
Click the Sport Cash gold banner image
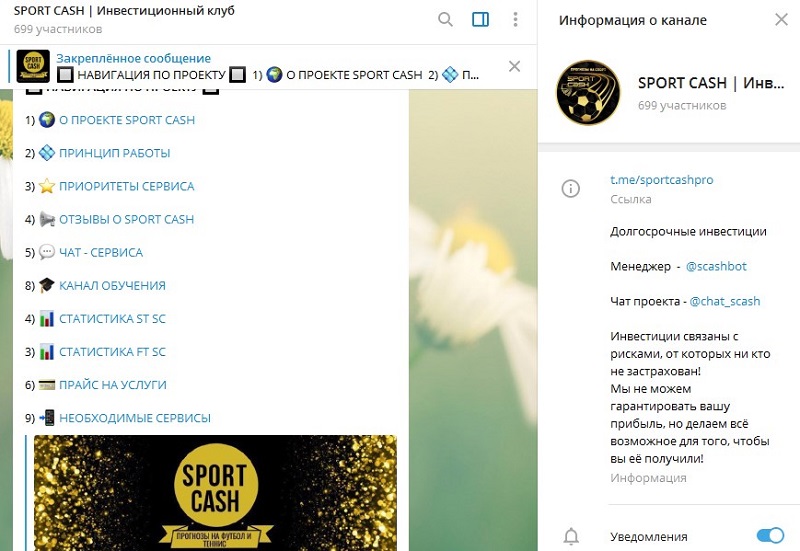[x=215, y=493]
